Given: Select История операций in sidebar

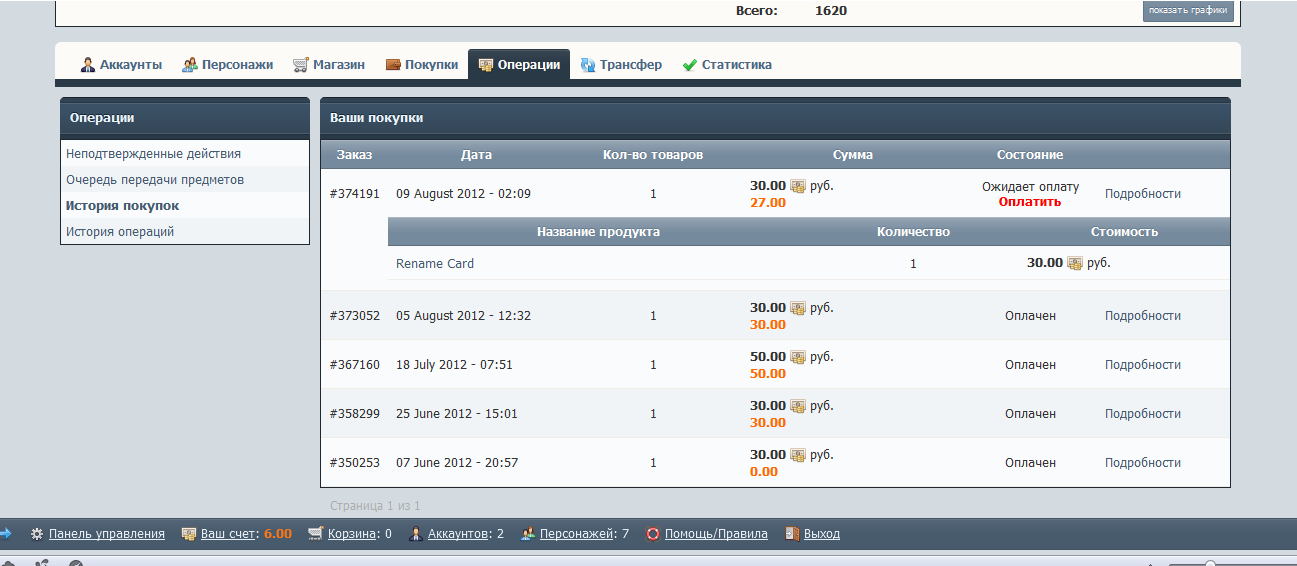Looking at the screenshot, I should coord(120,232).
